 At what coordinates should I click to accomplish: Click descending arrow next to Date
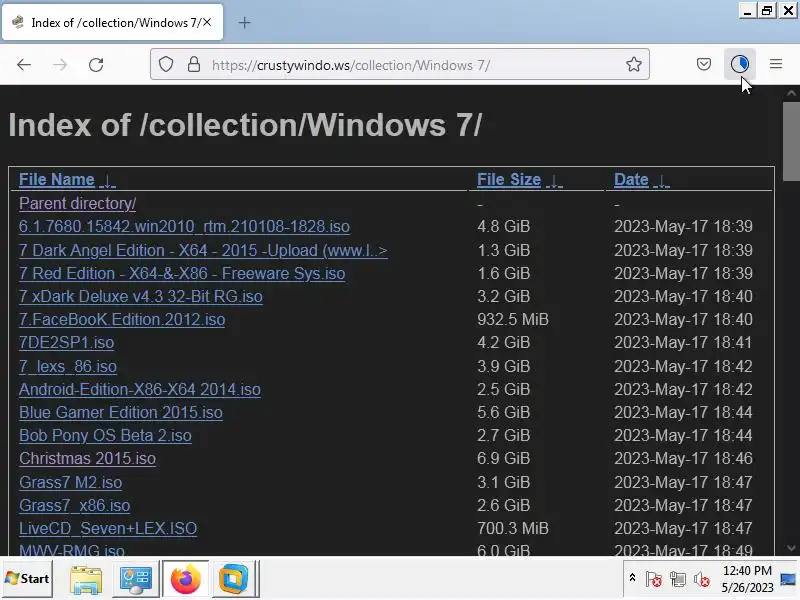click(x=661, y=181)
